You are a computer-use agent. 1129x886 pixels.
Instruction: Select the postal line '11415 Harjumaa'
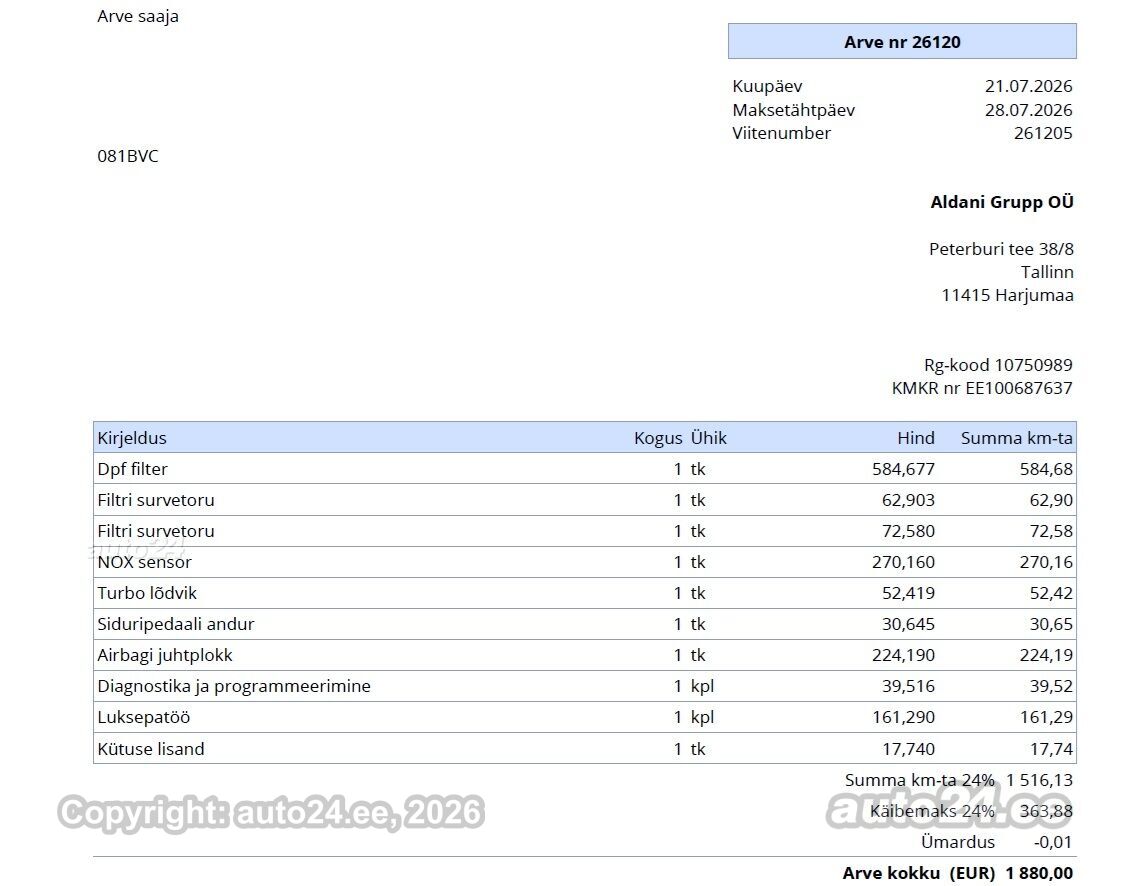1007,295
